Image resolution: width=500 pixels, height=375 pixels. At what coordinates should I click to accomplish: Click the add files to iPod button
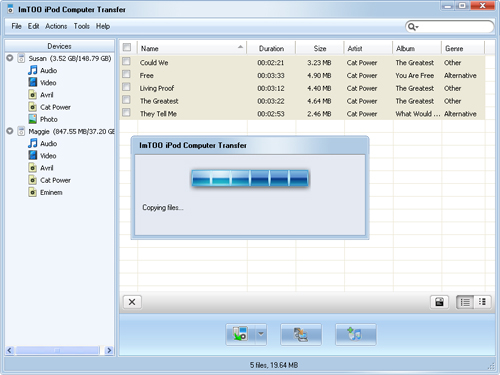356,334
